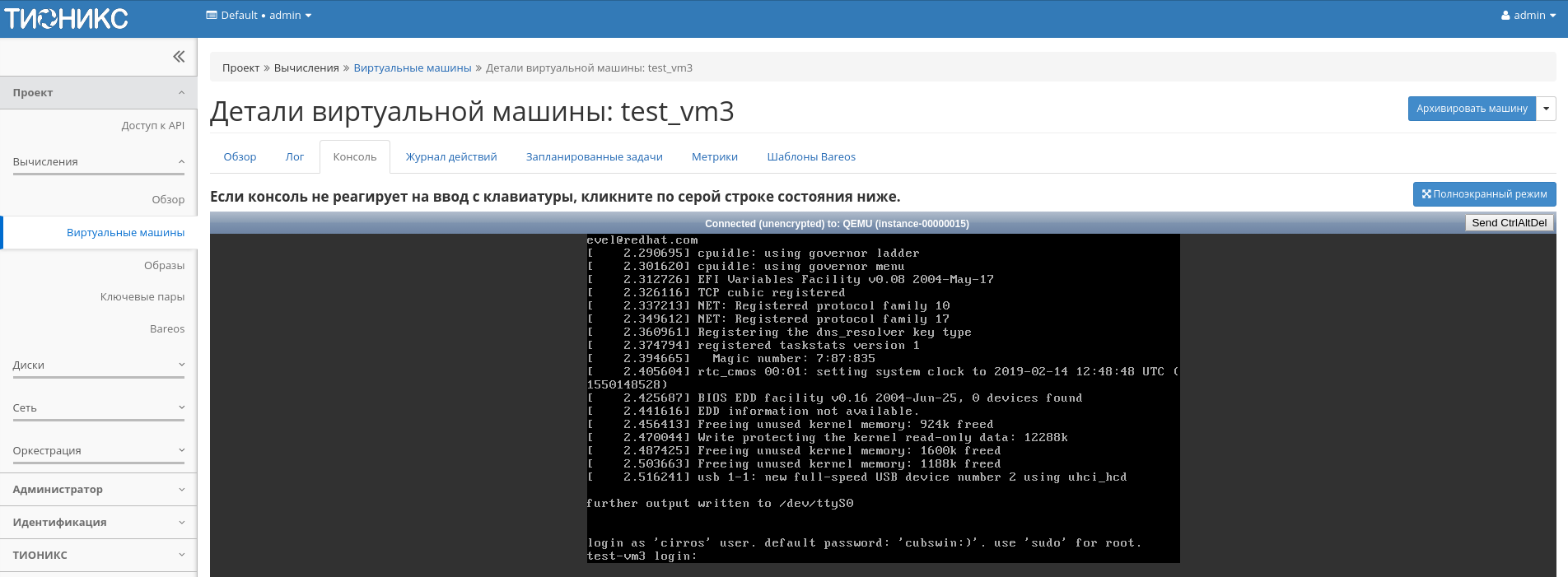Click the ТИОНИКС logo

click(x=66, y=18)
